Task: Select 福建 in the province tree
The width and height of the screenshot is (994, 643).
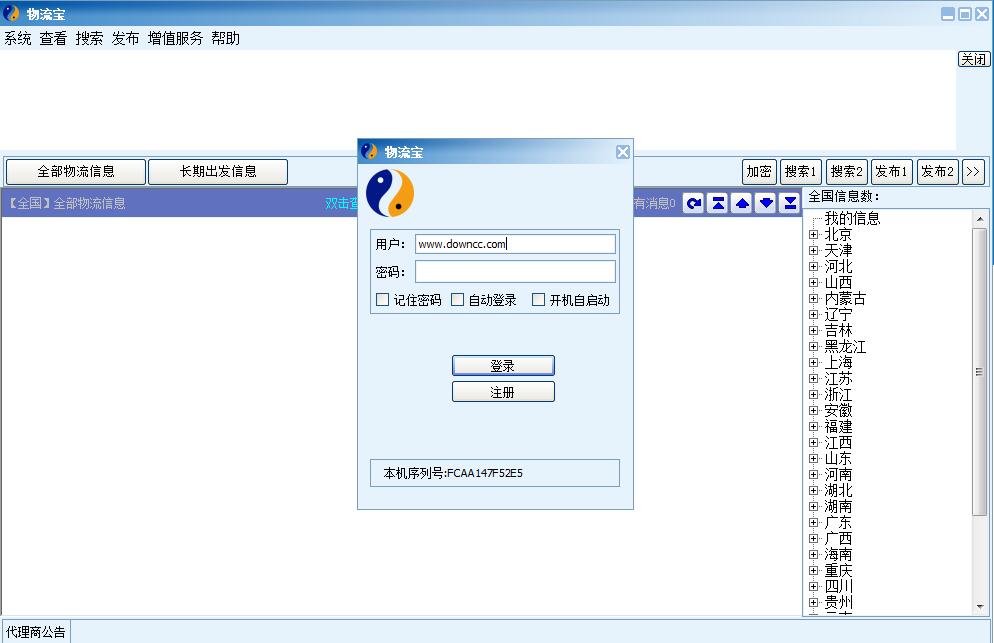Action: pyautogui.click(x=838, y=427)
